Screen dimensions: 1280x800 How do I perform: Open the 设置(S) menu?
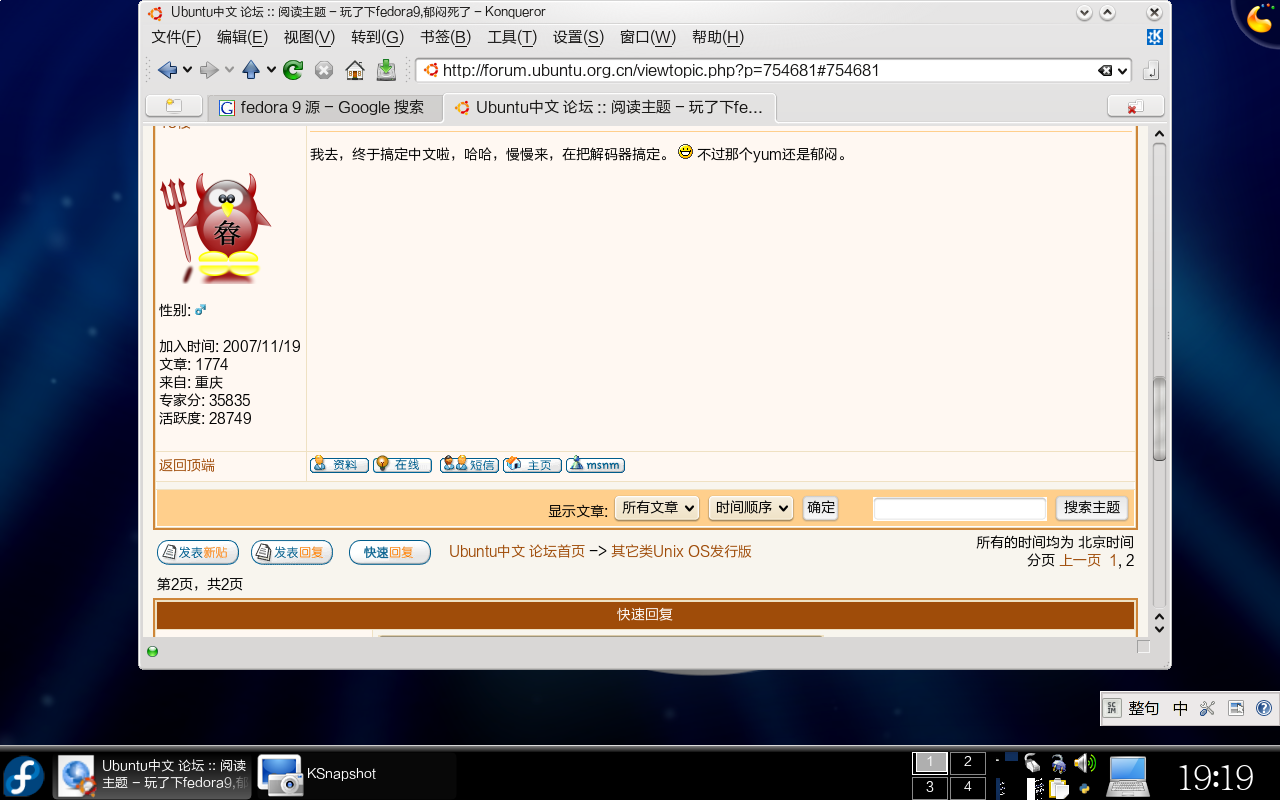click(578, 37)
